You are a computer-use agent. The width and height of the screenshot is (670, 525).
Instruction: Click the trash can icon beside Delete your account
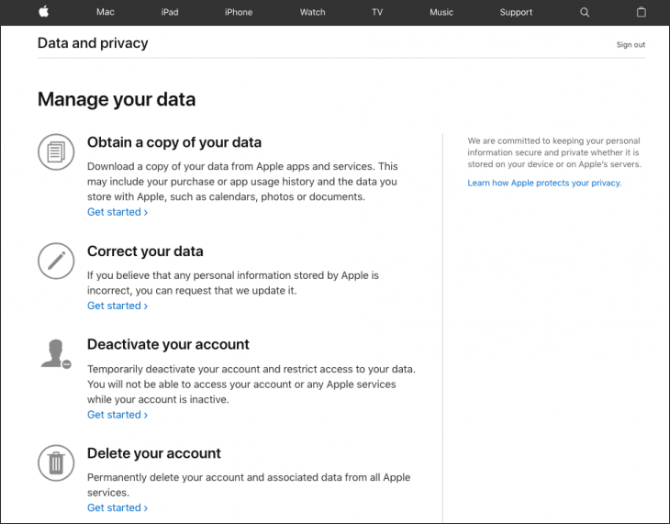coord(56,463)
